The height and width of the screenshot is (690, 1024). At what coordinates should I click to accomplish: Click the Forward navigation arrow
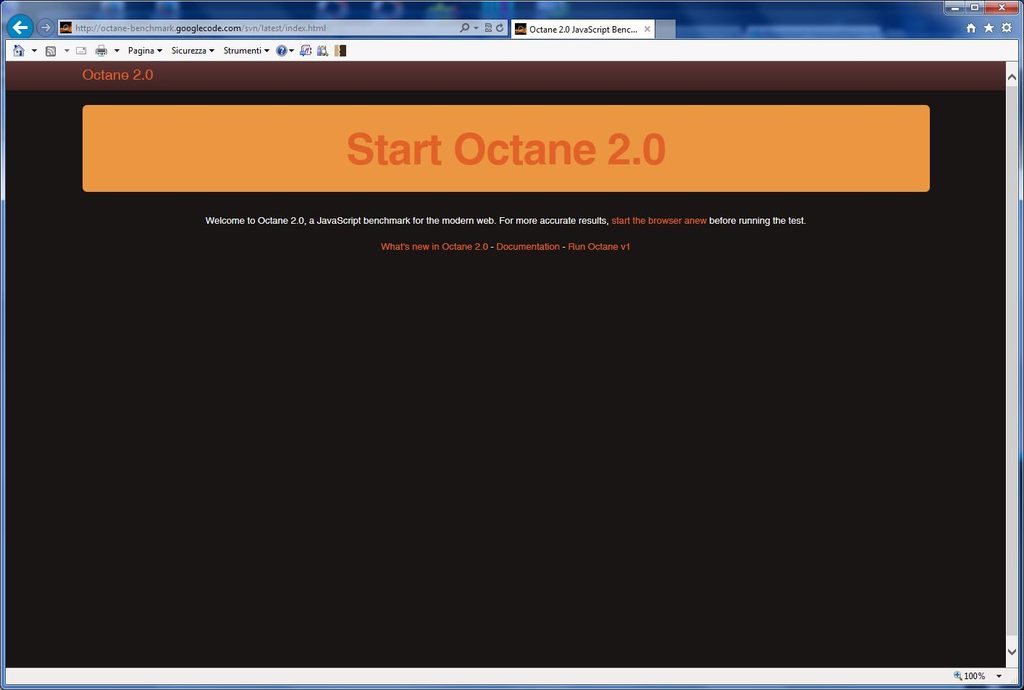(45, 27)
